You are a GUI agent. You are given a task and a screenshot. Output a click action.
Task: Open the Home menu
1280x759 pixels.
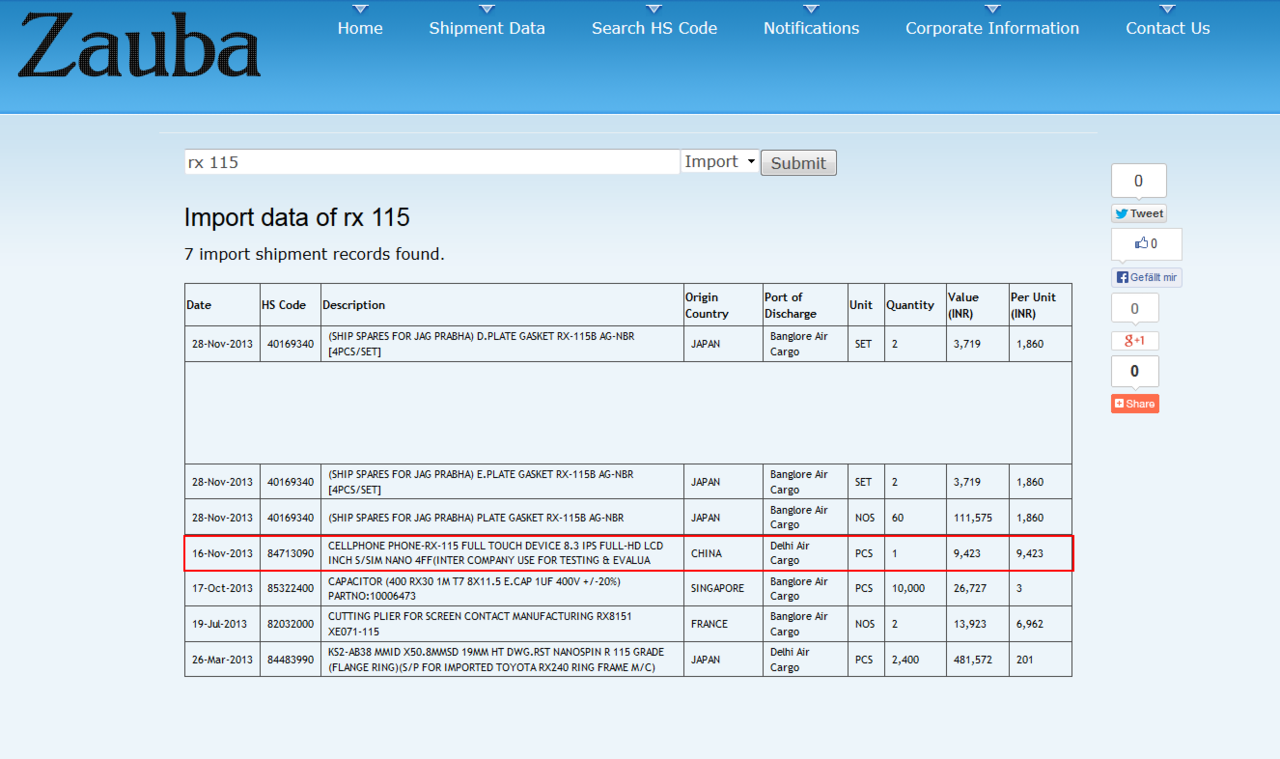(360, 28)
